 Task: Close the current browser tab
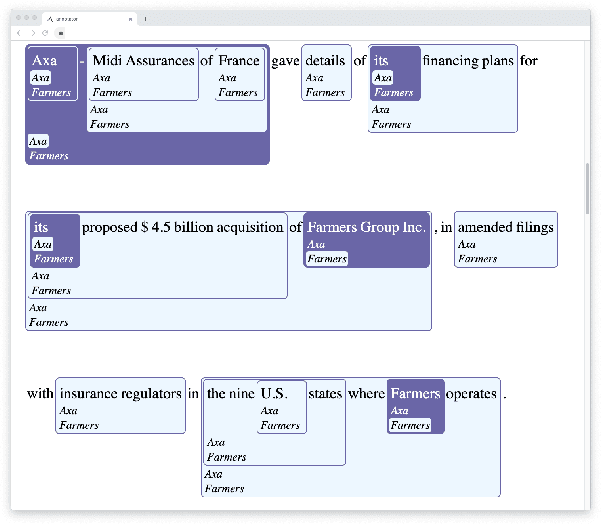[x=130, y=19]
